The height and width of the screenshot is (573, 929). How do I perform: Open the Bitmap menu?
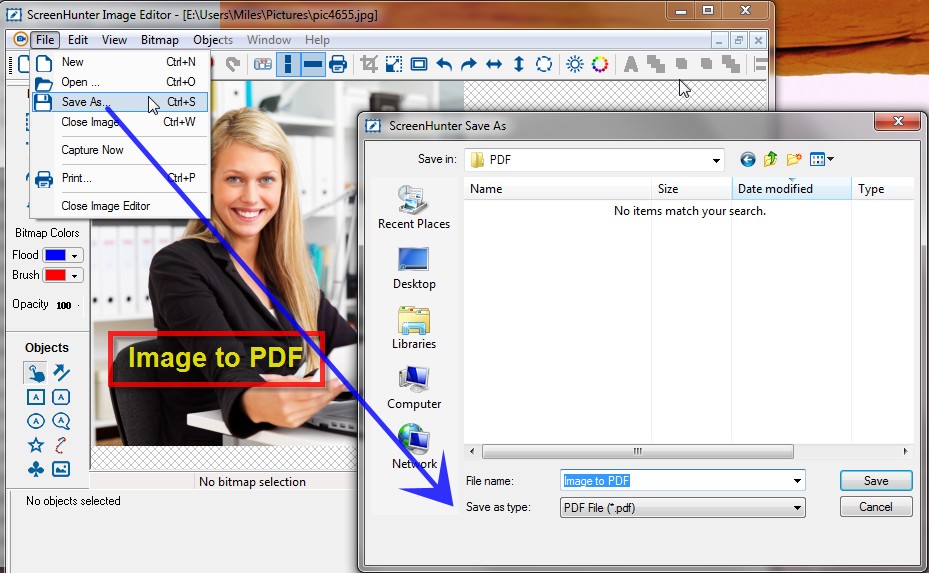point(159,40)
